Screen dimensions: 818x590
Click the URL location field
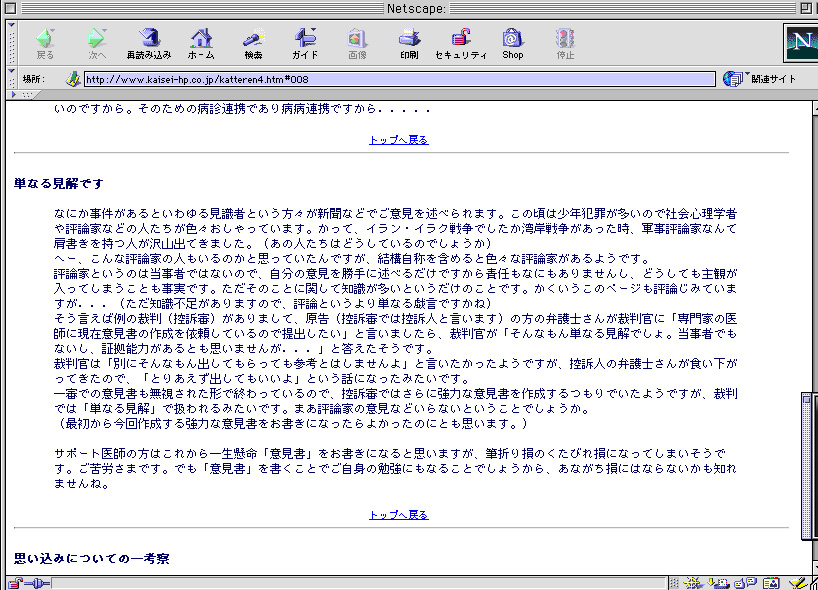pos(400,79)
